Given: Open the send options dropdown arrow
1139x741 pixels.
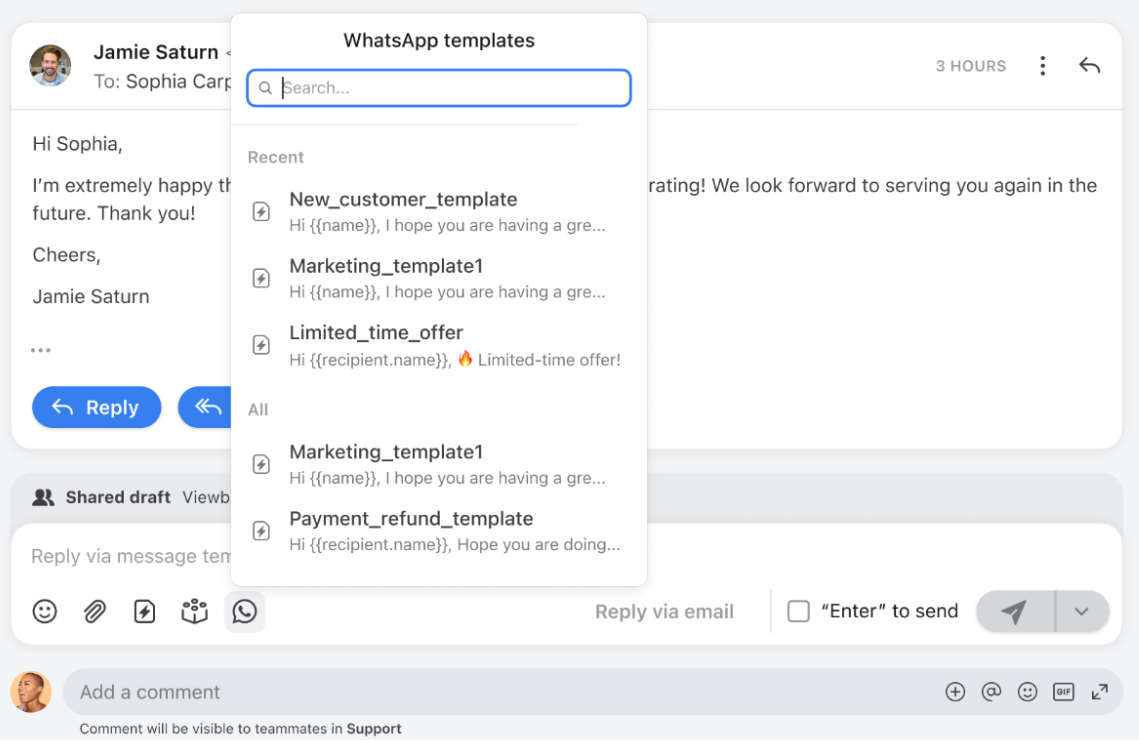Looking at the screenshot, I should point(1082,612).
